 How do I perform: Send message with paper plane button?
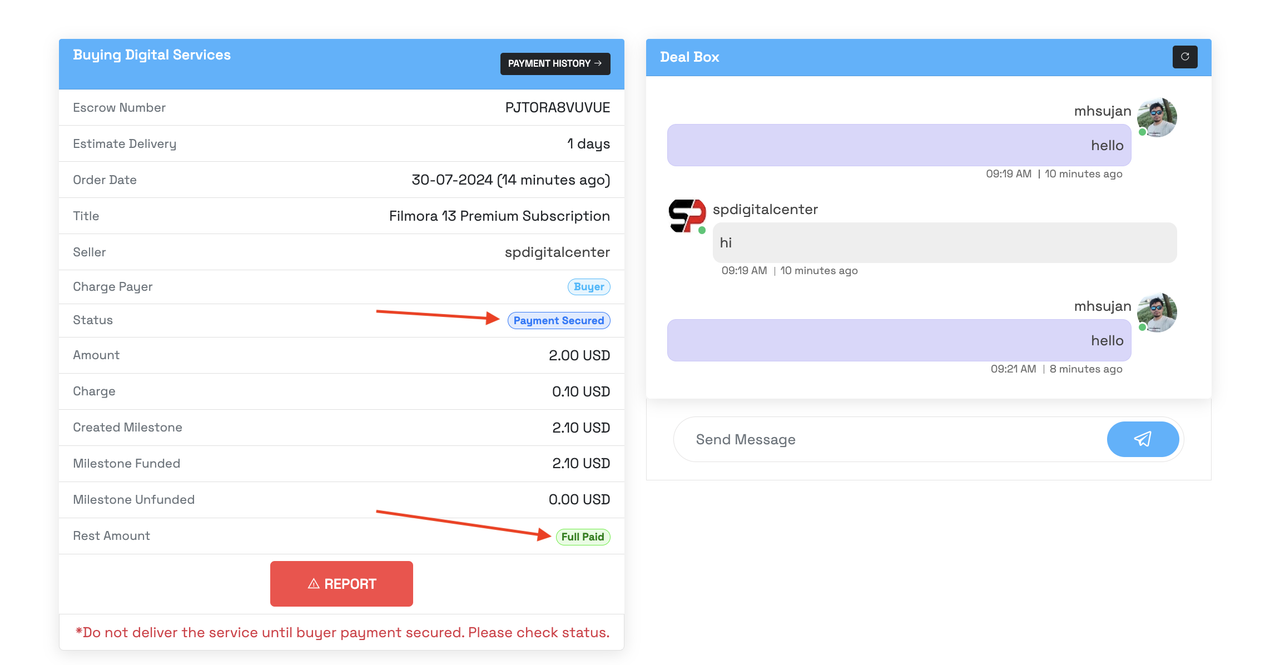[1143, 439]
